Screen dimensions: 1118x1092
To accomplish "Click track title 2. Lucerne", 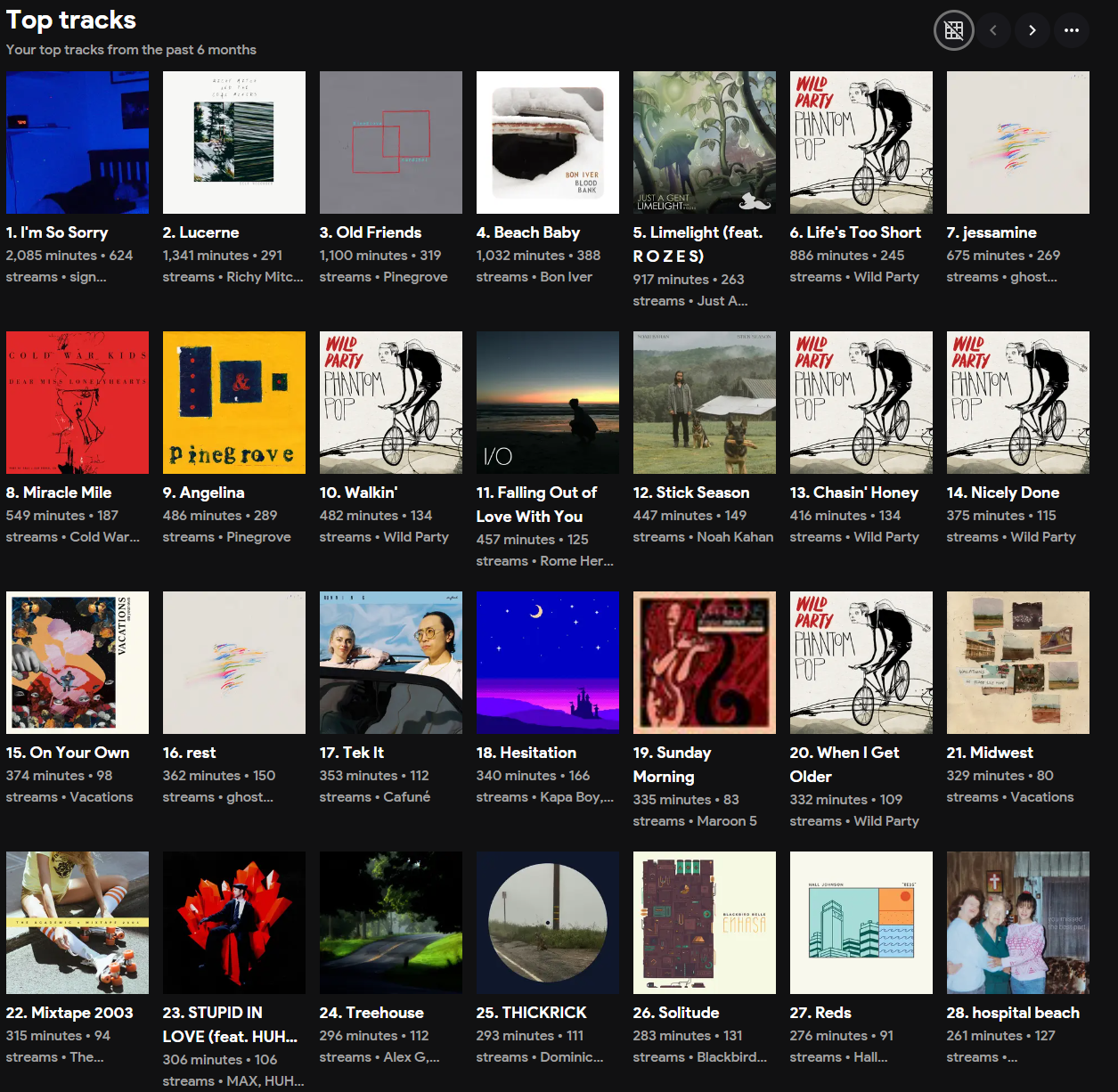I will (201, 232).
